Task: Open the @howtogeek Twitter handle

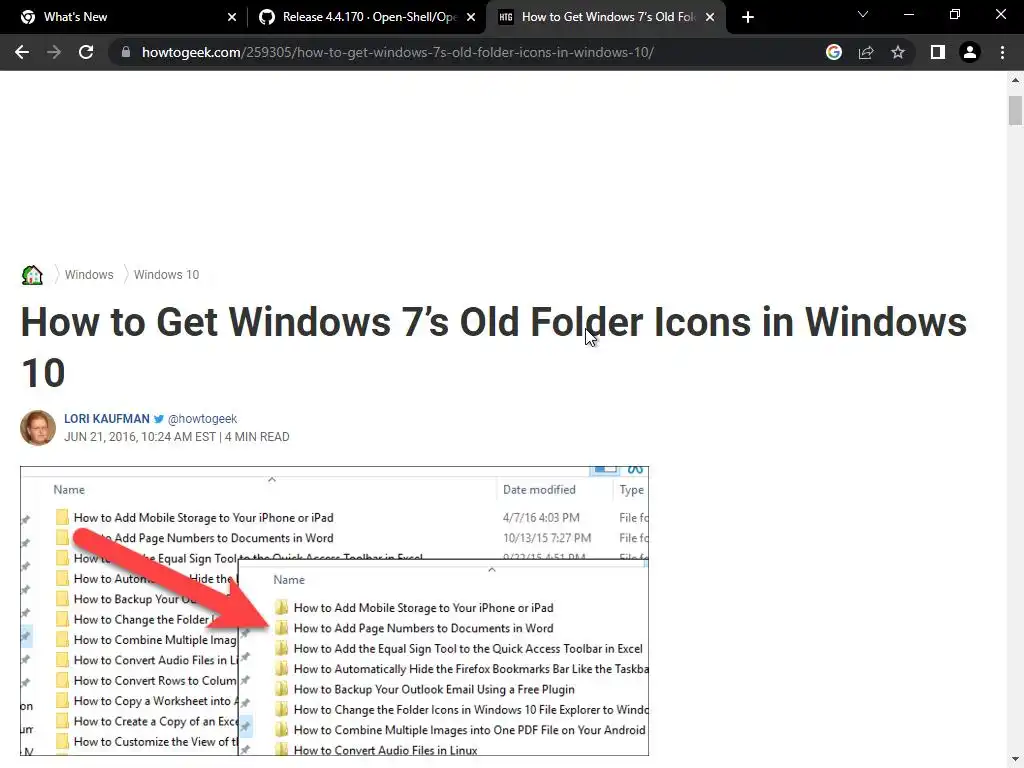Action: coord(202,419)
